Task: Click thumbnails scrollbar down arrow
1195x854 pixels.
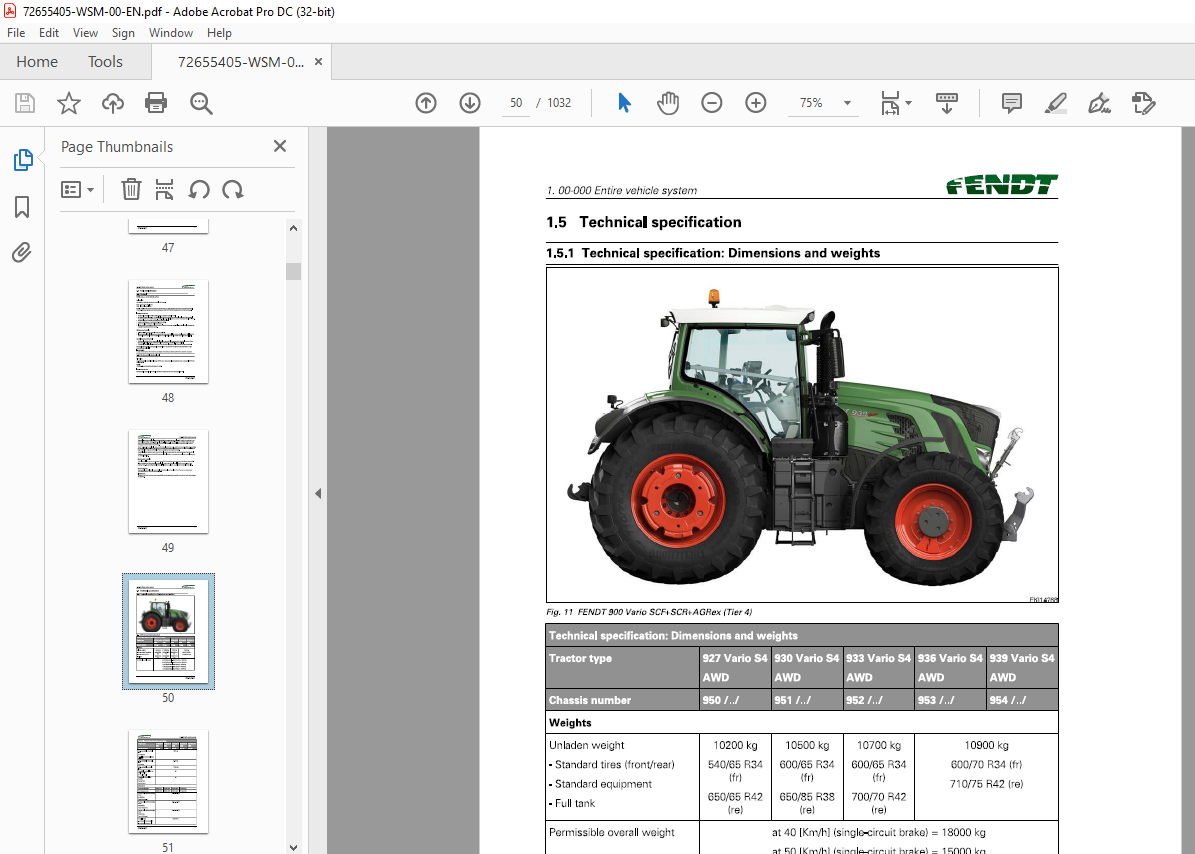Action: (293, 847)
